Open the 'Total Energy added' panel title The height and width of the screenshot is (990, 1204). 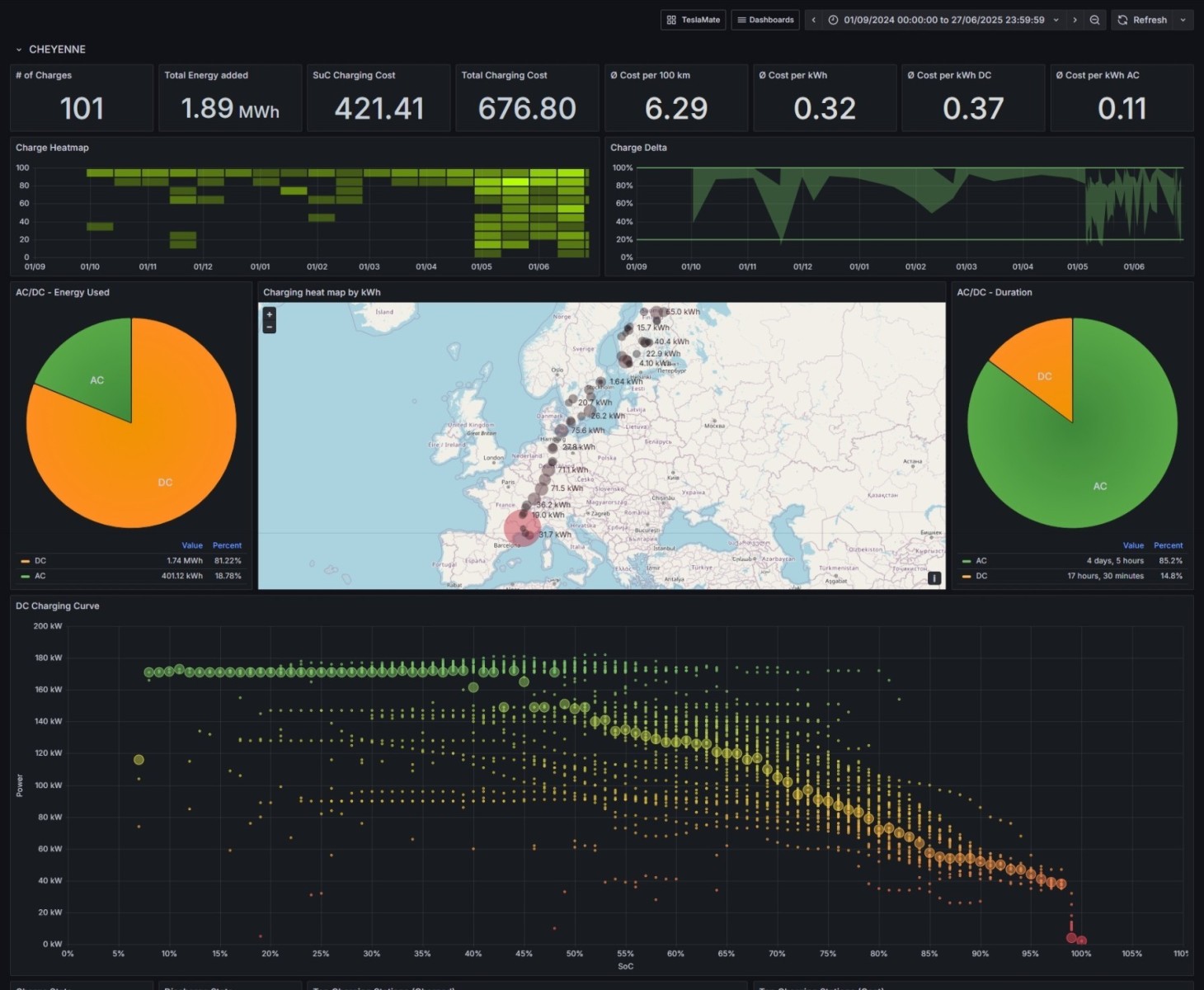[x=206, y=75]
